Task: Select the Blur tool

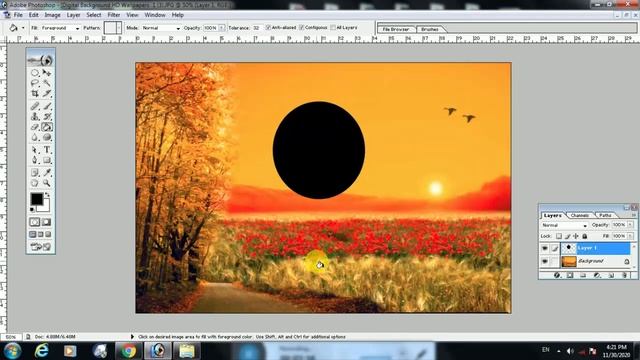Action: [x=35, y=138]
